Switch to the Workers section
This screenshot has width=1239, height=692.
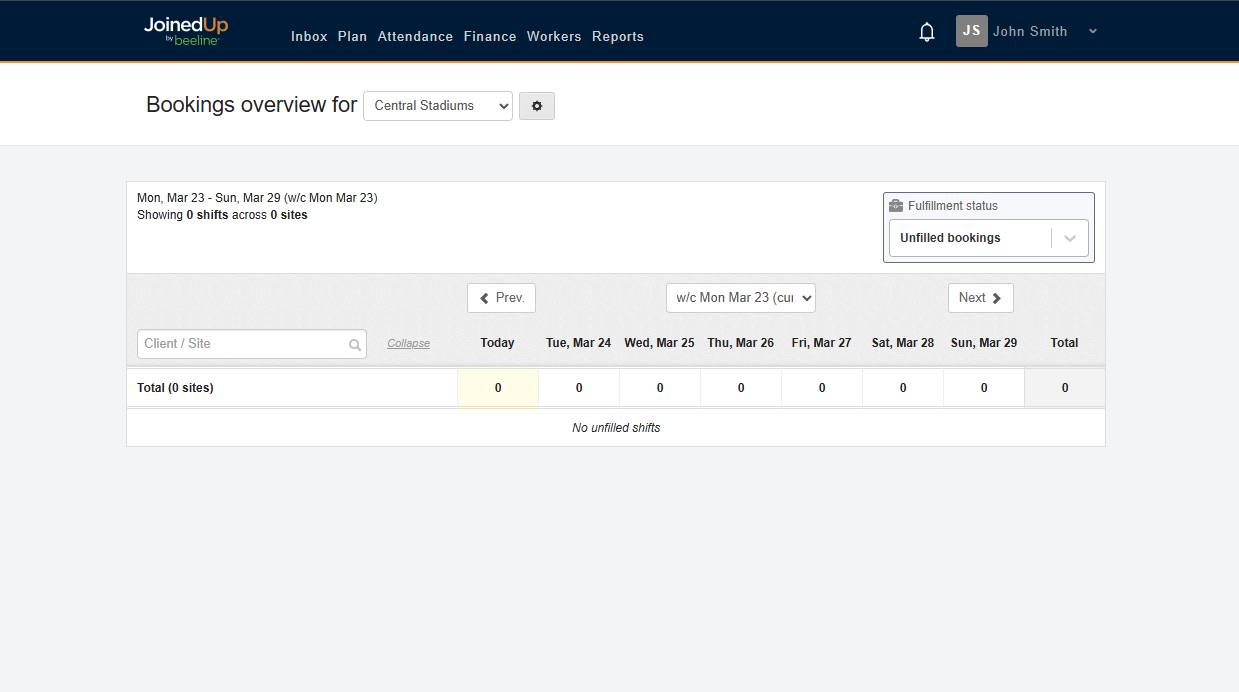pyautogui.click(x=554, y=36)
